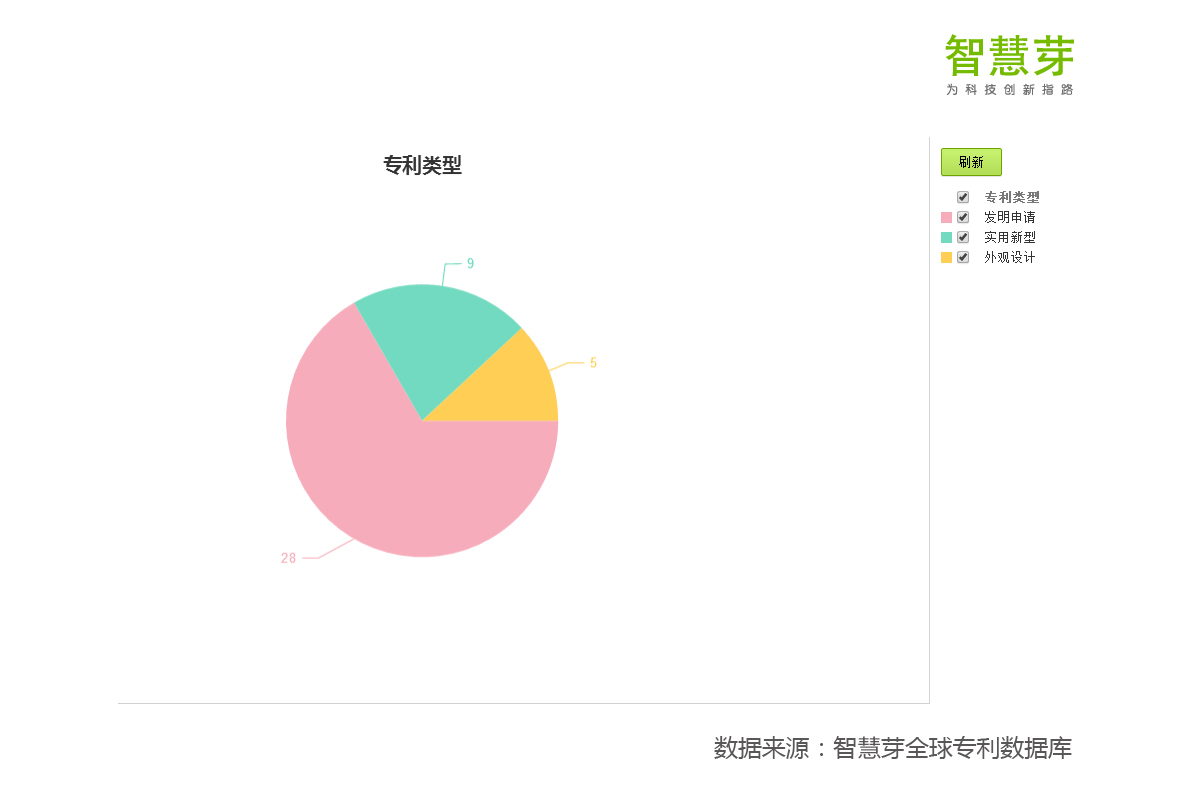
Task: Click the teal 实用新型 legend swatch
Action: (946, 237)
